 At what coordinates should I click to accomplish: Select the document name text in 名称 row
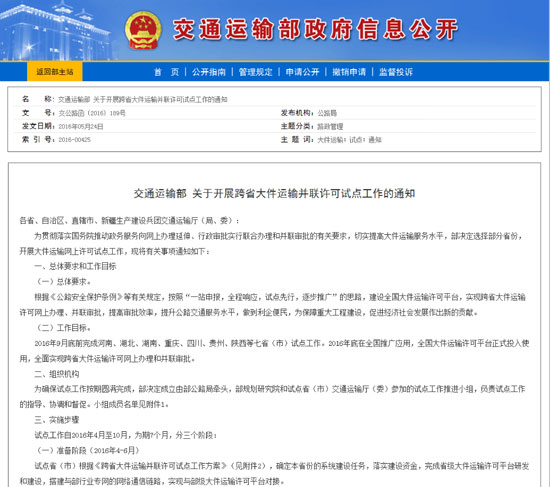coord(142,100)
